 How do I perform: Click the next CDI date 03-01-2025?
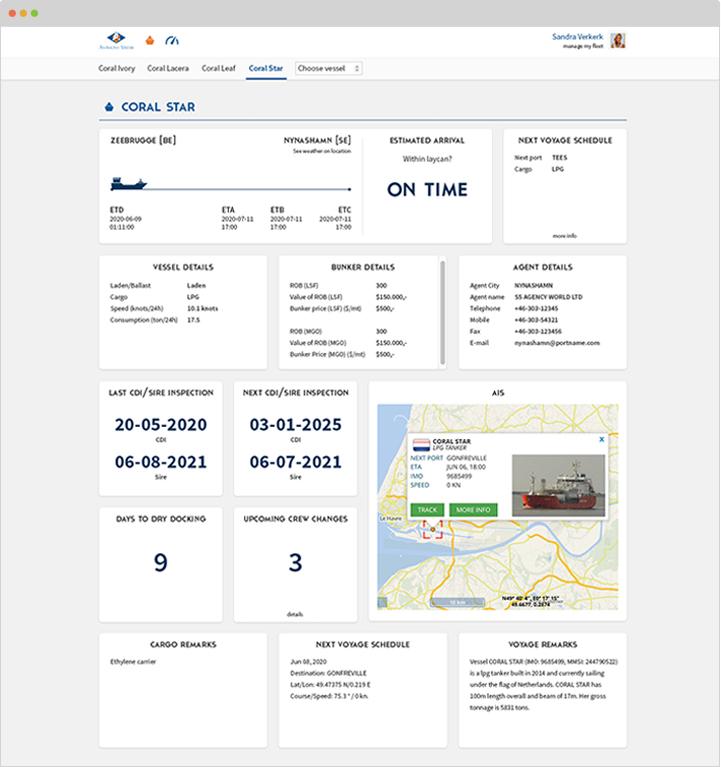pyautogui.click(x=295, y=425)
